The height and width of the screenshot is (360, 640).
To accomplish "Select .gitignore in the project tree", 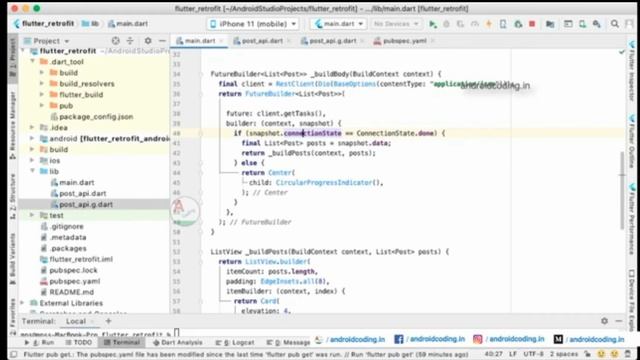I will click(x=67, y=226).
